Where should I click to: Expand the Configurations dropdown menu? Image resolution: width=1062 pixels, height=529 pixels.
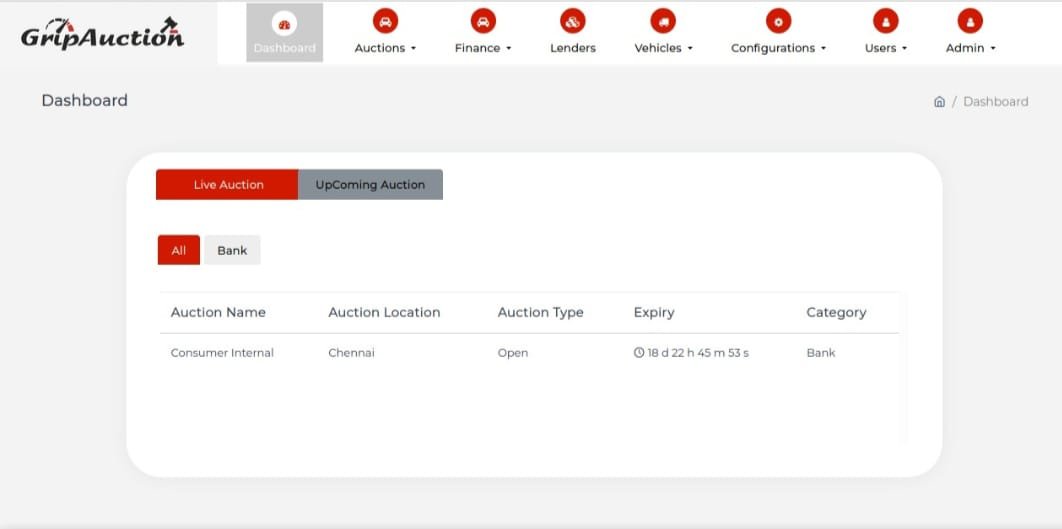[x=778, y=48]
